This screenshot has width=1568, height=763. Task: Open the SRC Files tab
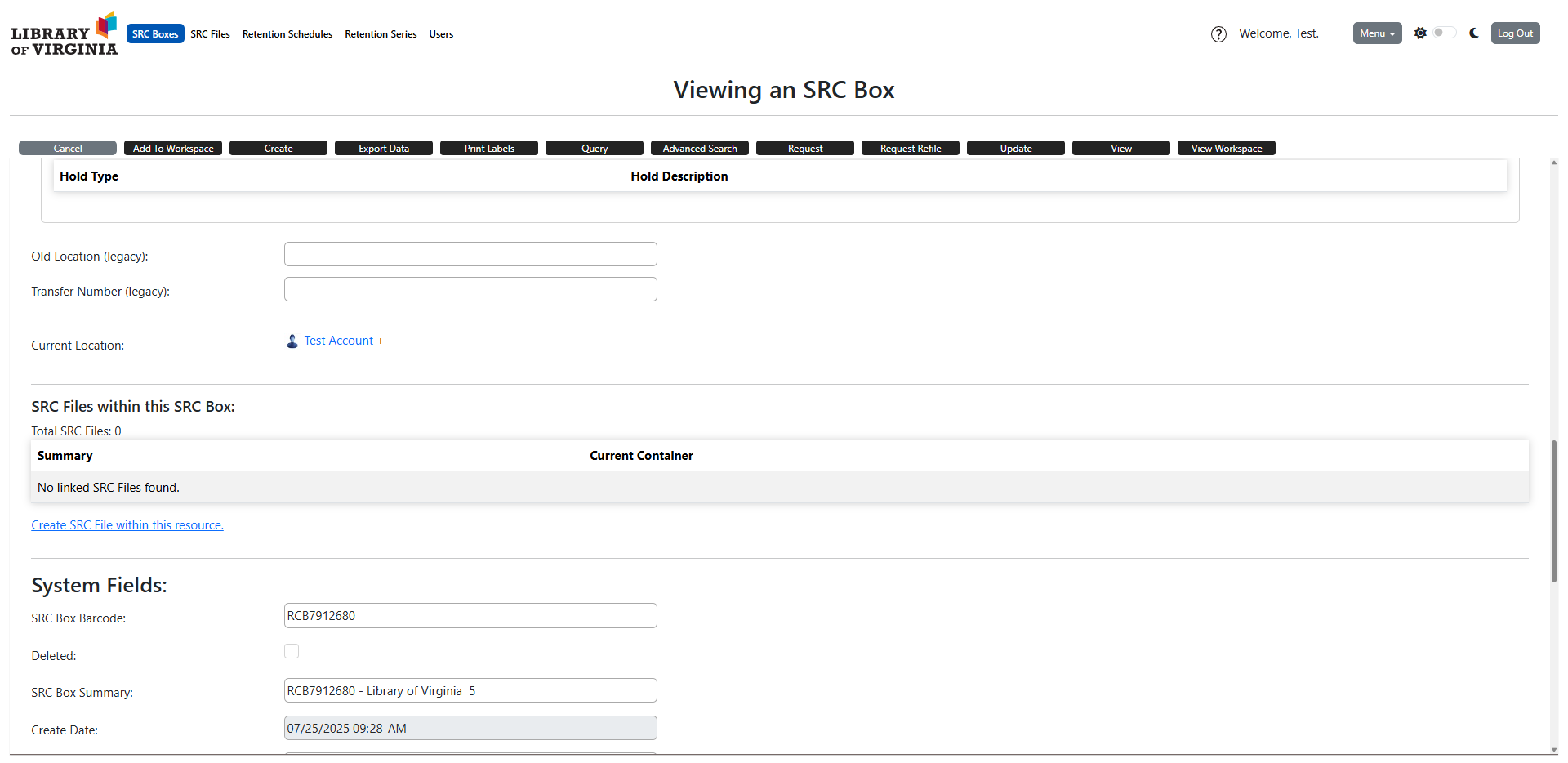[210, 34]
